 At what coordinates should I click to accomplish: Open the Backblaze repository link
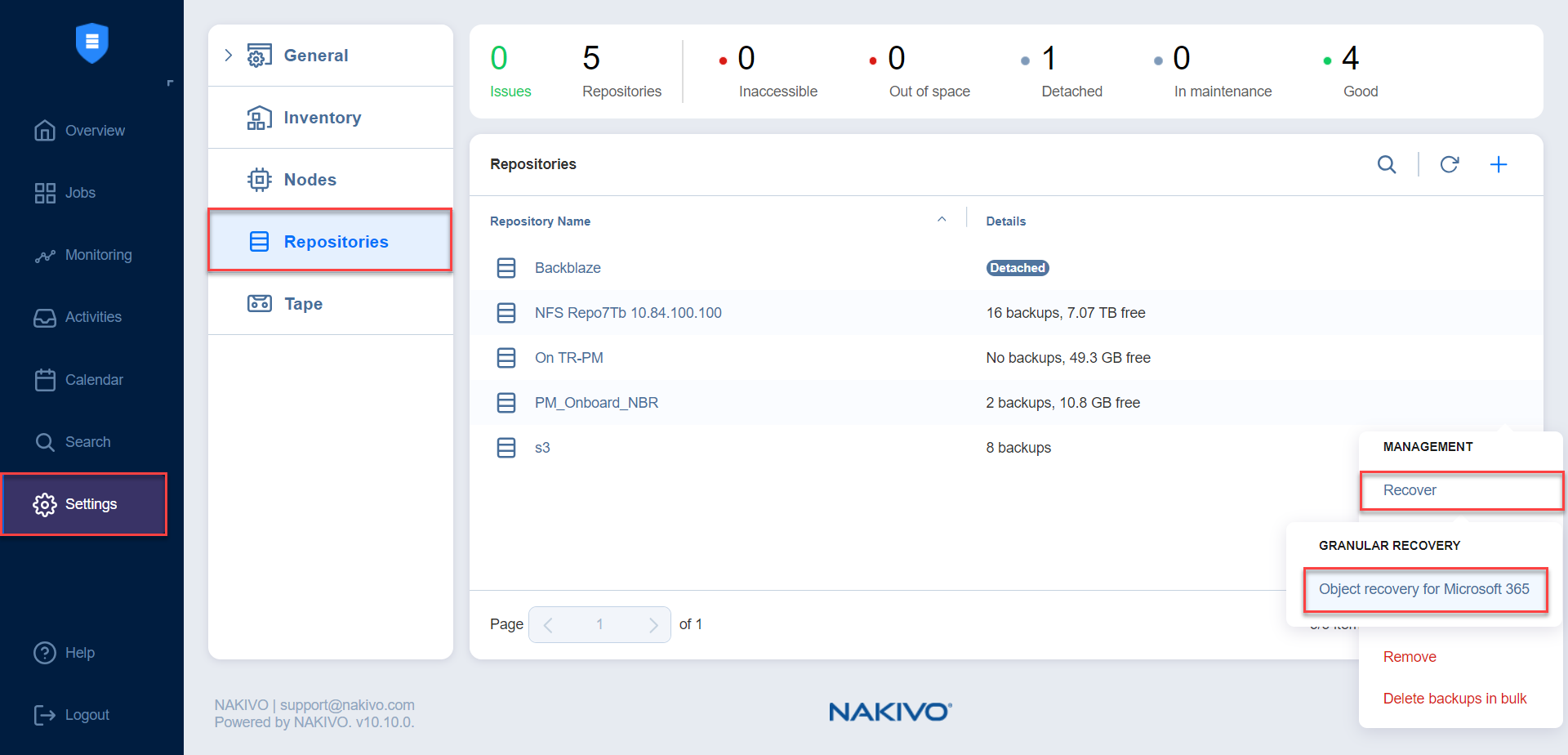tap(568, 268)
